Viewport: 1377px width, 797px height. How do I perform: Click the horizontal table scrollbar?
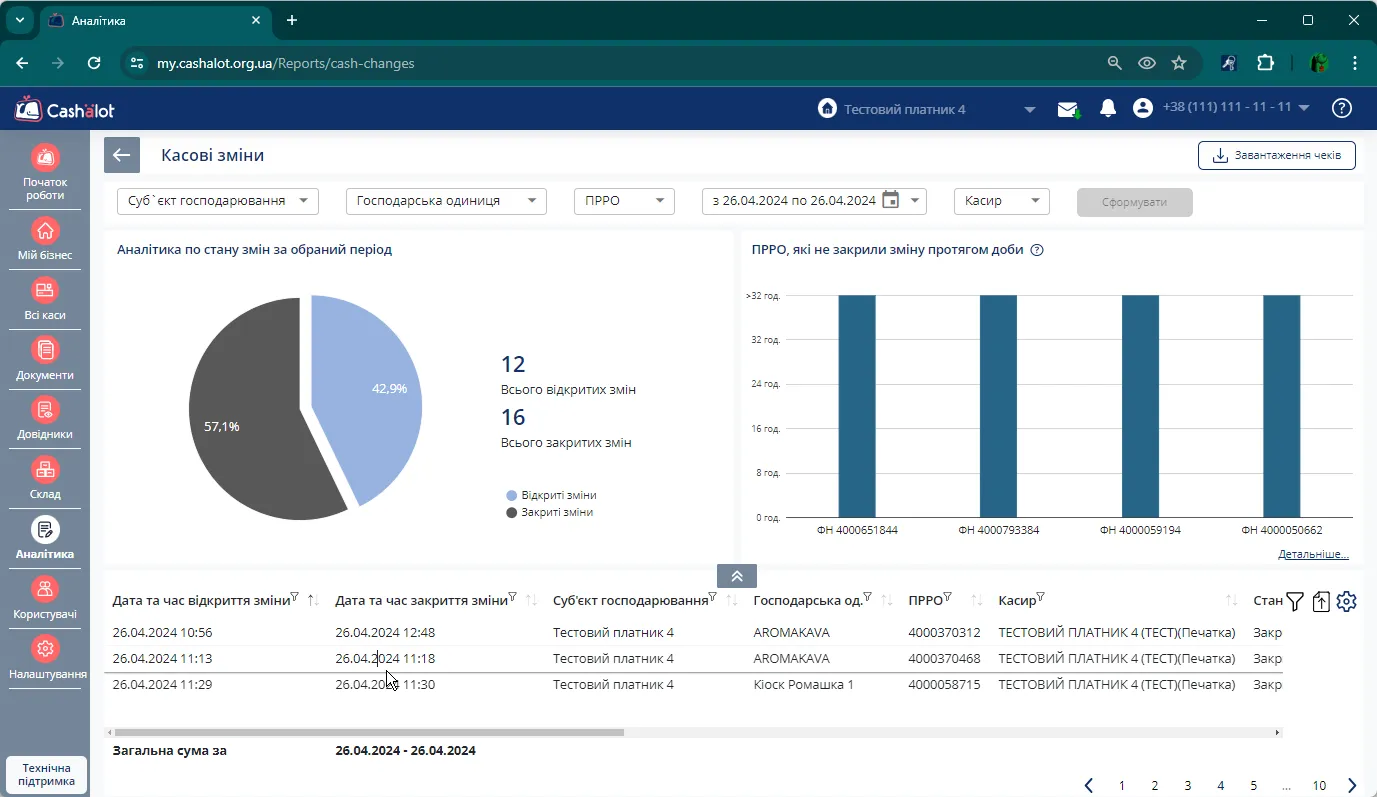point(368,733)
